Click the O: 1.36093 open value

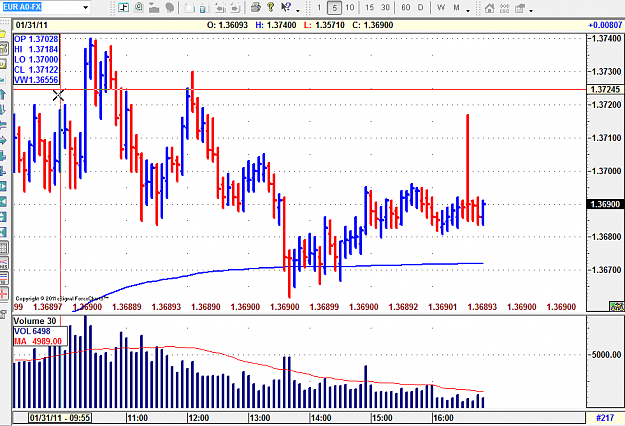point(227,25)
